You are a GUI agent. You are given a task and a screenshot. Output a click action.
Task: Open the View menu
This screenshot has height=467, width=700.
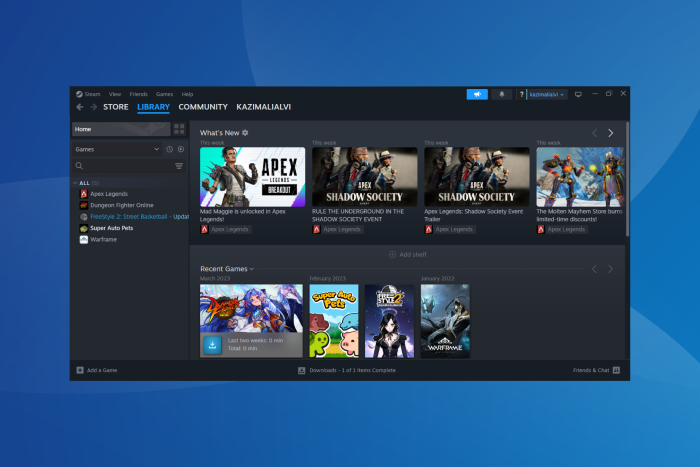click(x=115, y=94)
